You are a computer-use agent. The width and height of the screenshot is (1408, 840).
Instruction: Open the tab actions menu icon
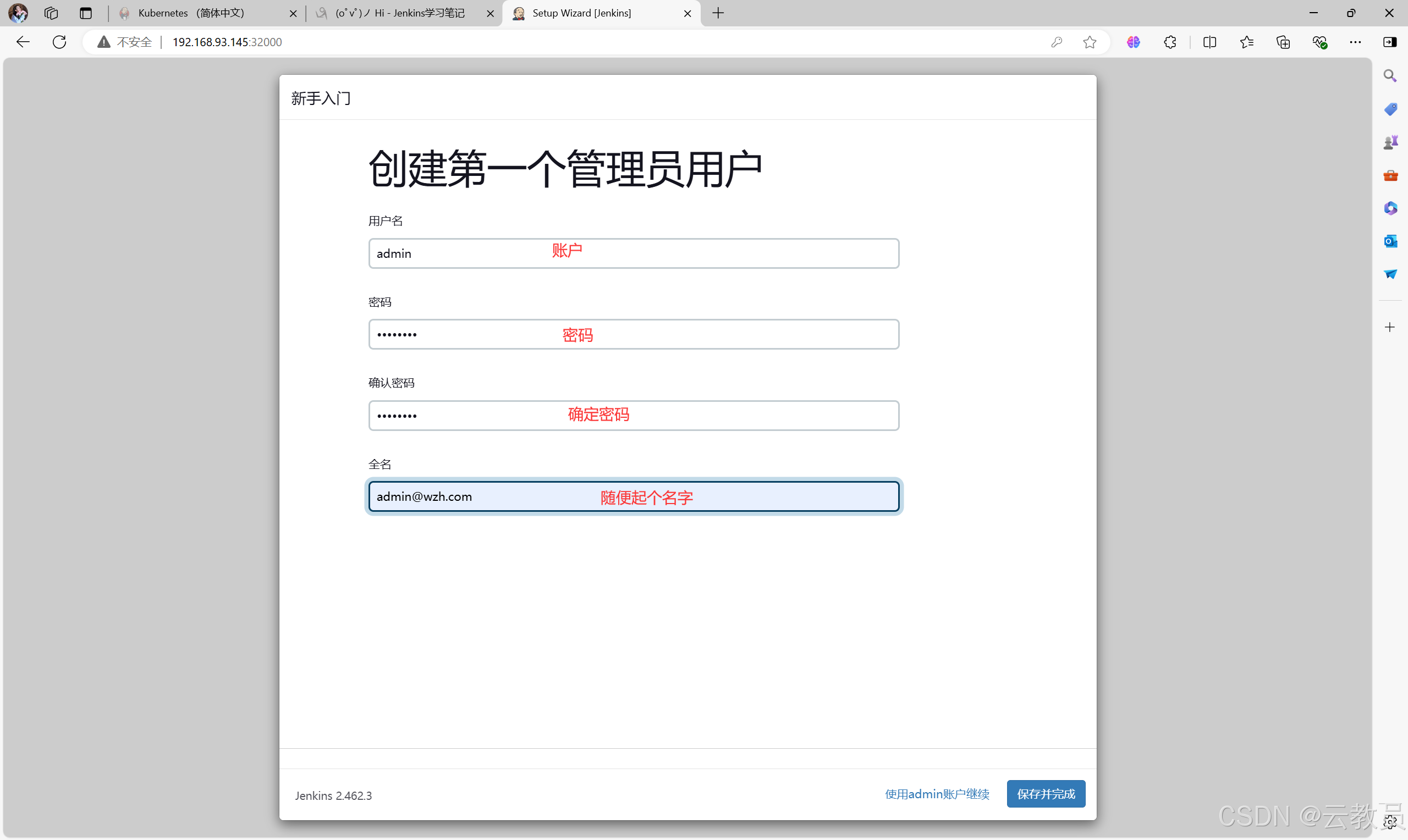pos(85,13)
